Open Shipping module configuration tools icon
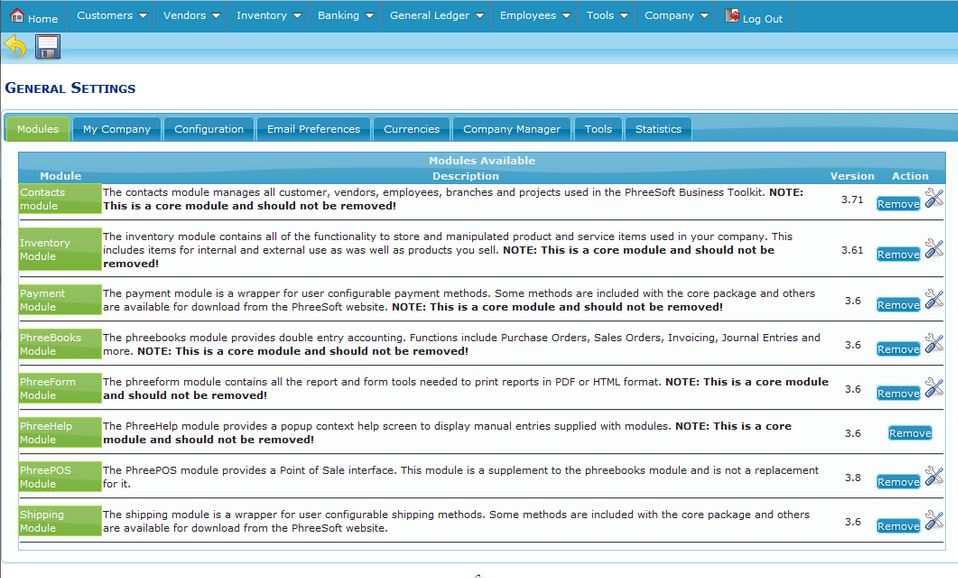Screen dimensions: 958x578 click(934, 520)
